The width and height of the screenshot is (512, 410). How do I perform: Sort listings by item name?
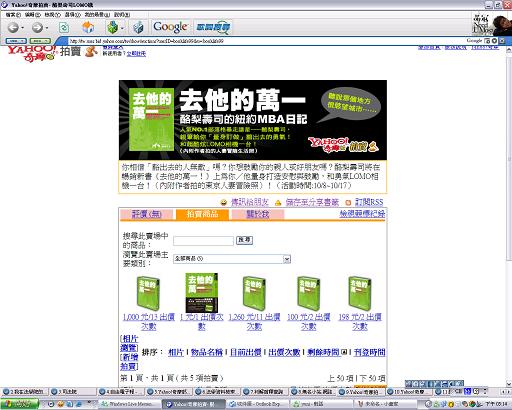207,352
